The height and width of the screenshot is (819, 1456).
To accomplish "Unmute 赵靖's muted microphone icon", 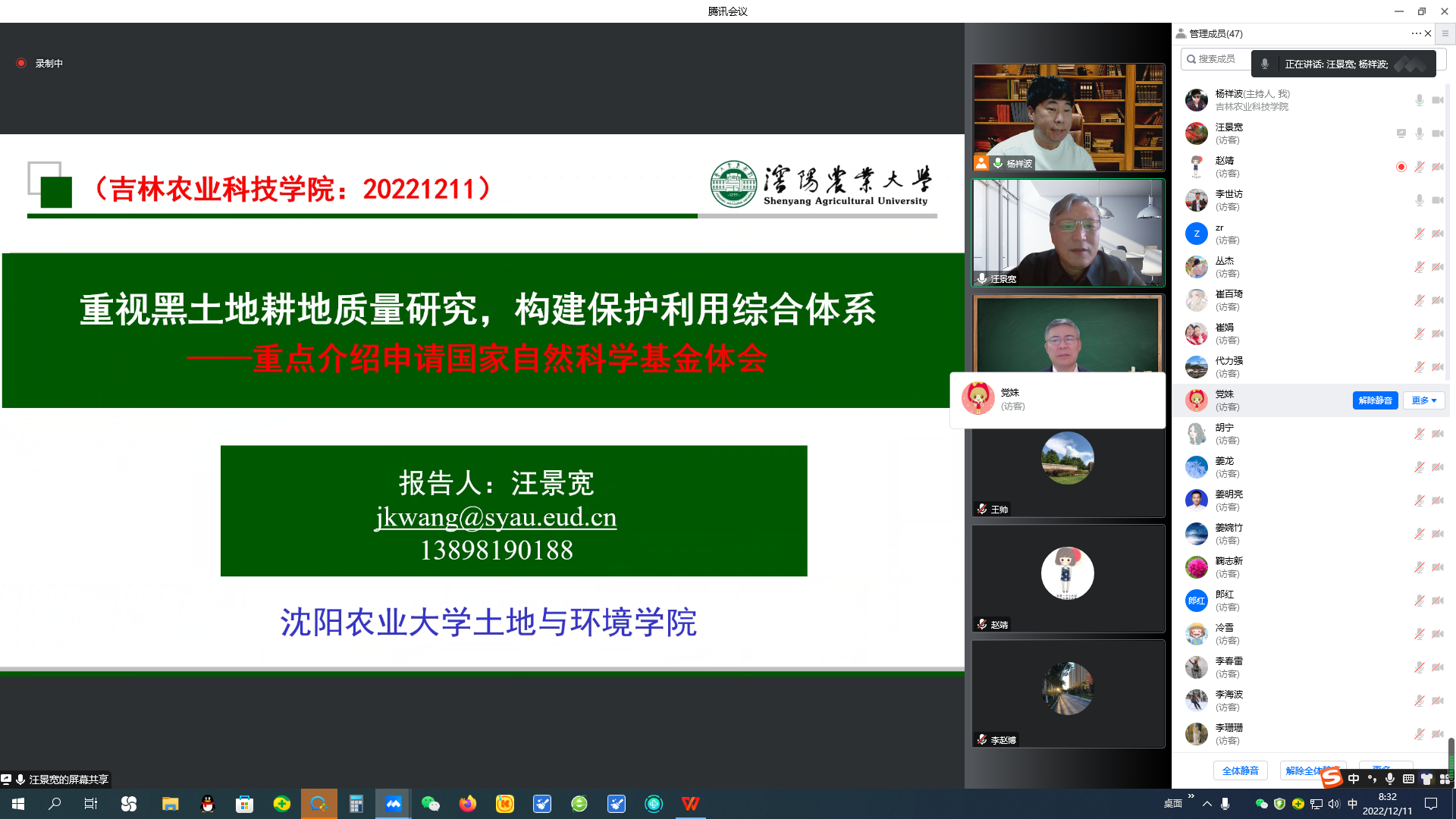I will tap(1419, 167).
